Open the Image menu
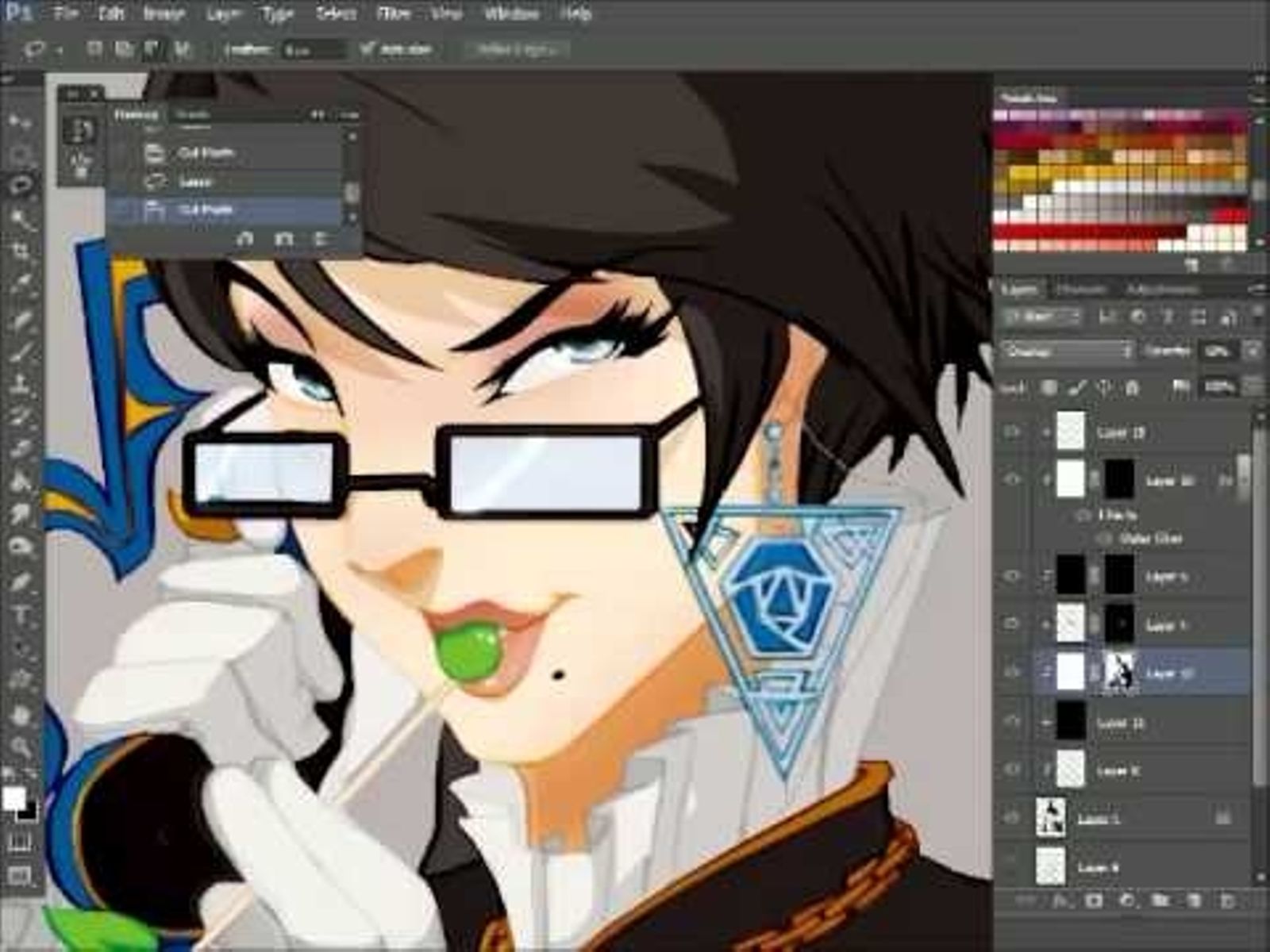The width and height of the screenshot is (1270, 952). (164, 13)
